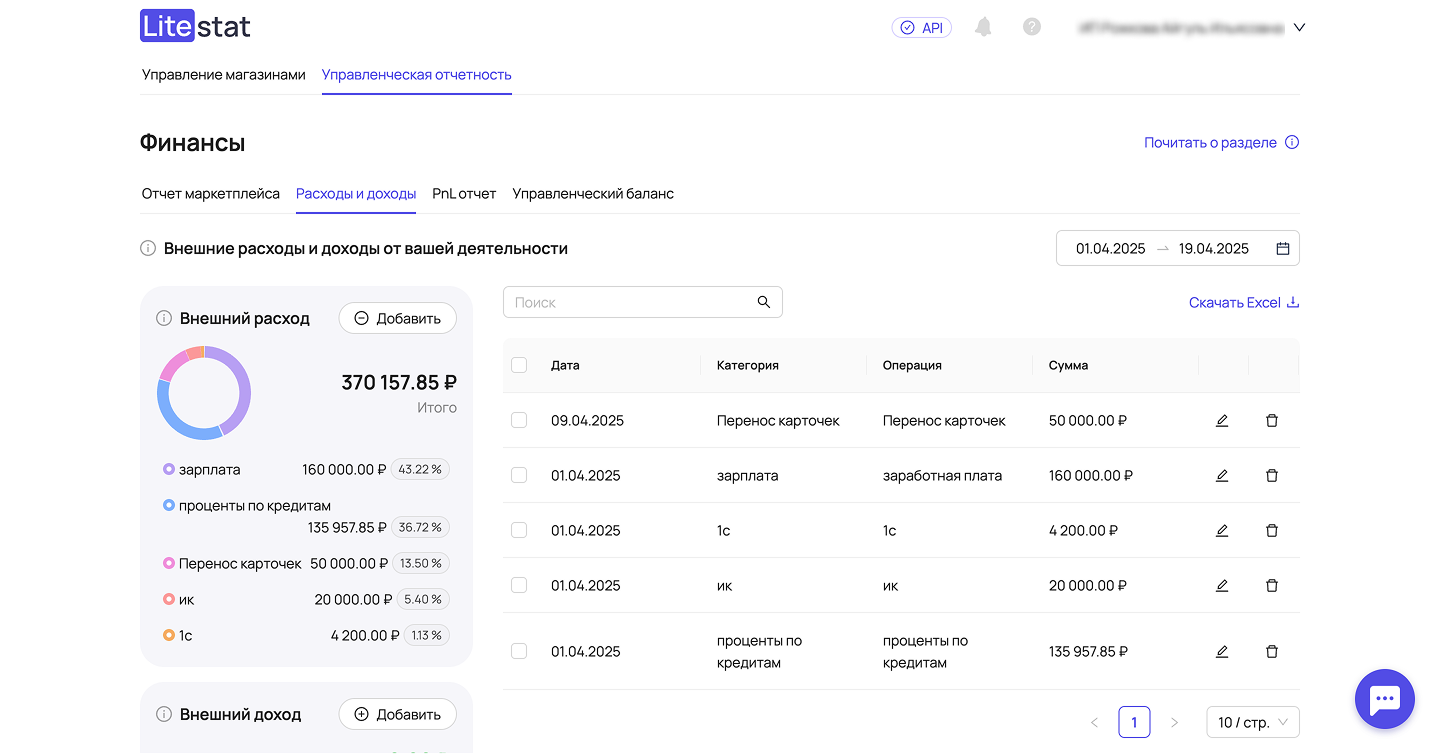Check the box for 09.04.2025 row
This screenshot has width=1433, height=754.
point(519,421)
